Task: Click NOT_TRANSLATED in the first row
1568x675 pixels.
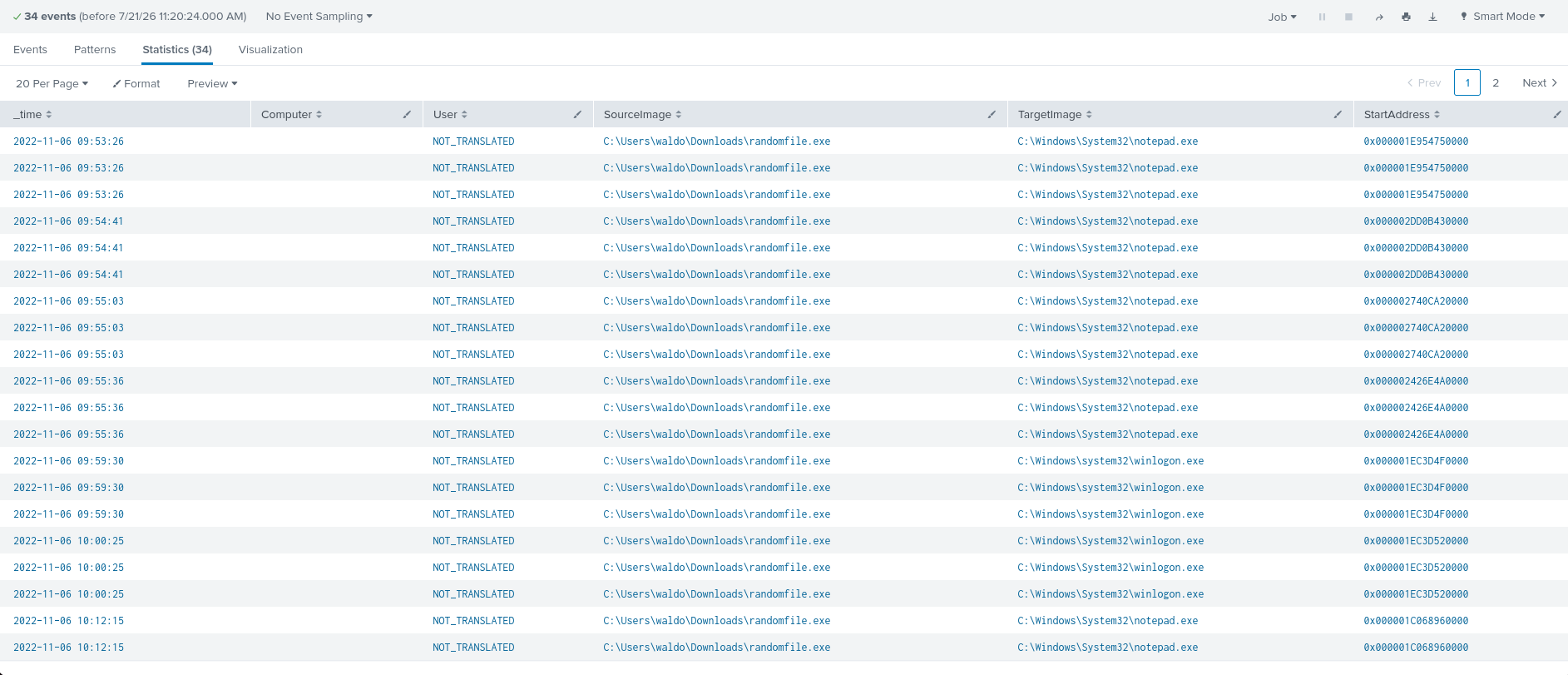Action: (473, 141)
